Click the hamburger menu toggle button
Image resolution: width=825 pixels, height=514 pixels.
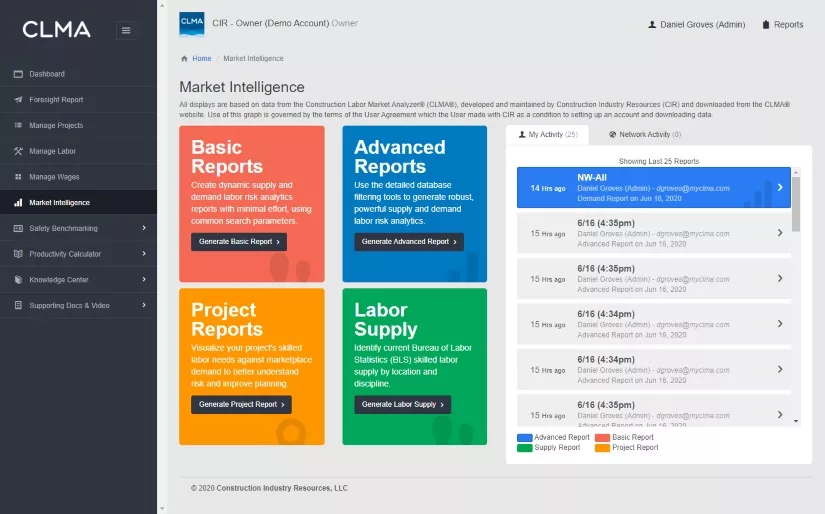point(126,31)
